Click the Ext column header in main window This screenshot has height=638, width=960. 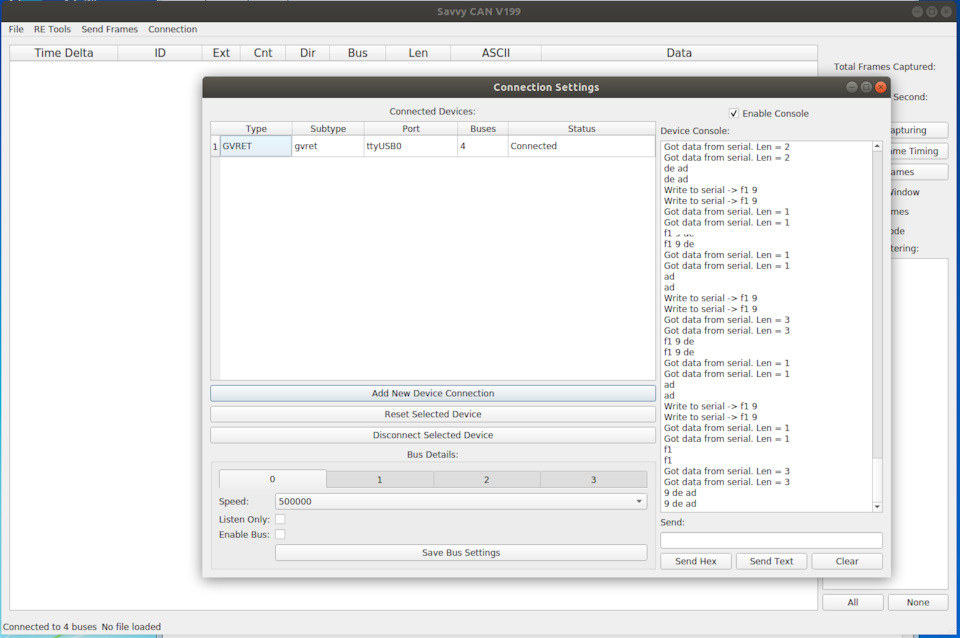(x=221, y=53)
